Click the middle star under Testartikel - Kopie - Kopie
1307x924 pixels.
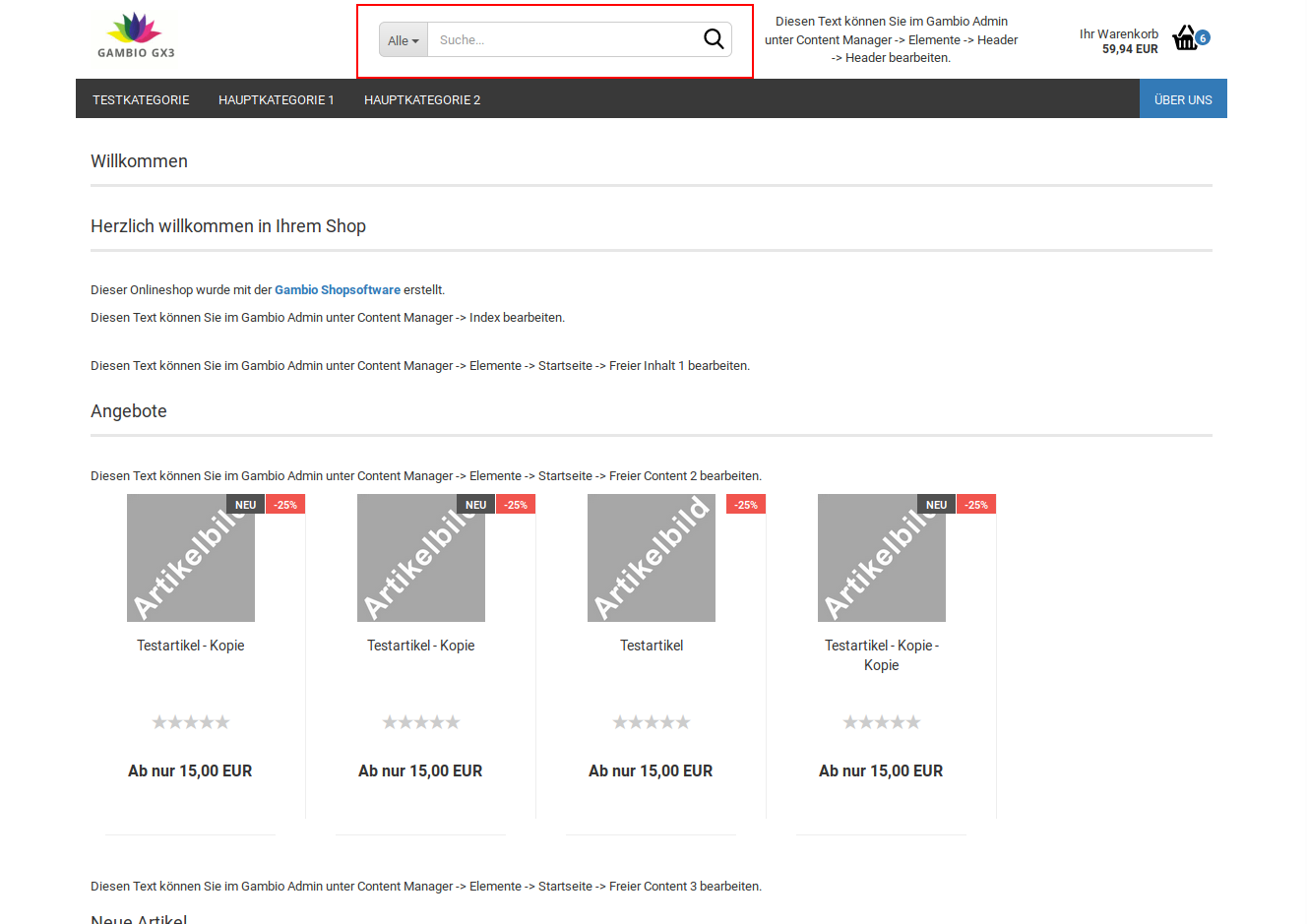(881, 721)
